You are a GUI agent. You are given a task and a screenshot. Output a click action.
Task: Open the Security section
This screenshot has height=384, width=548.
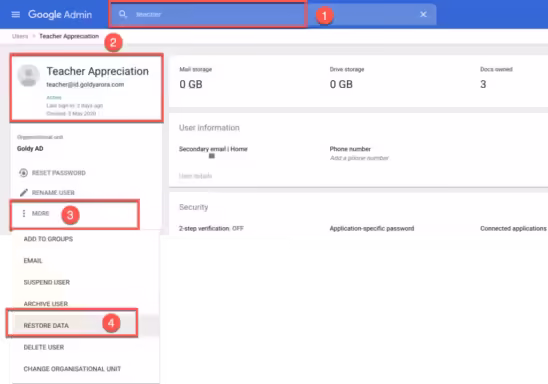194,207
